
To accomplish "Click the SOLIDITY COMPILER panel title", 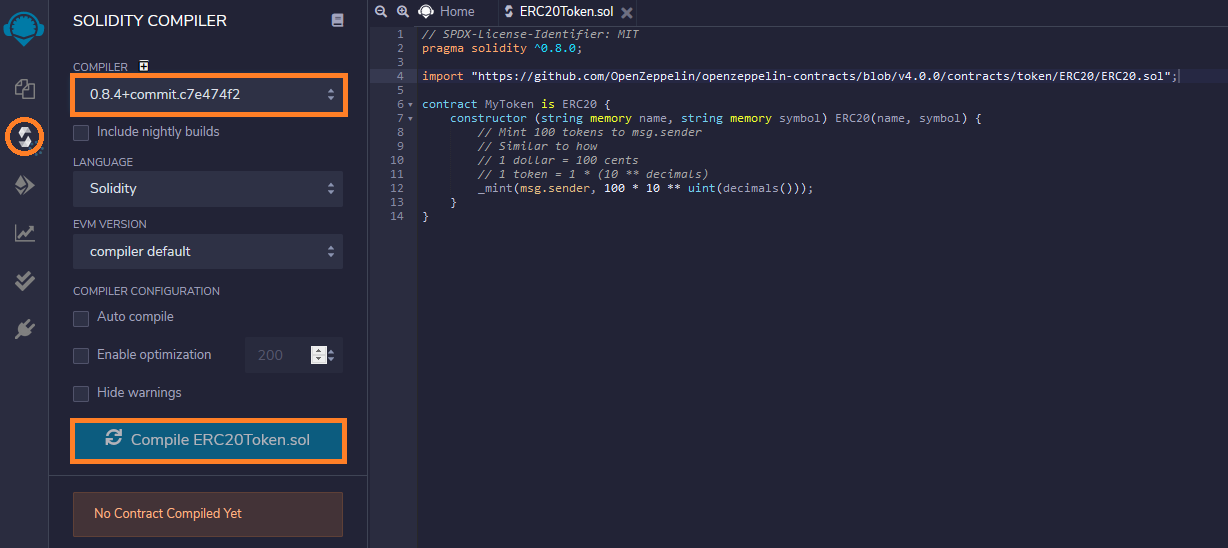I will tap(150, 21).
